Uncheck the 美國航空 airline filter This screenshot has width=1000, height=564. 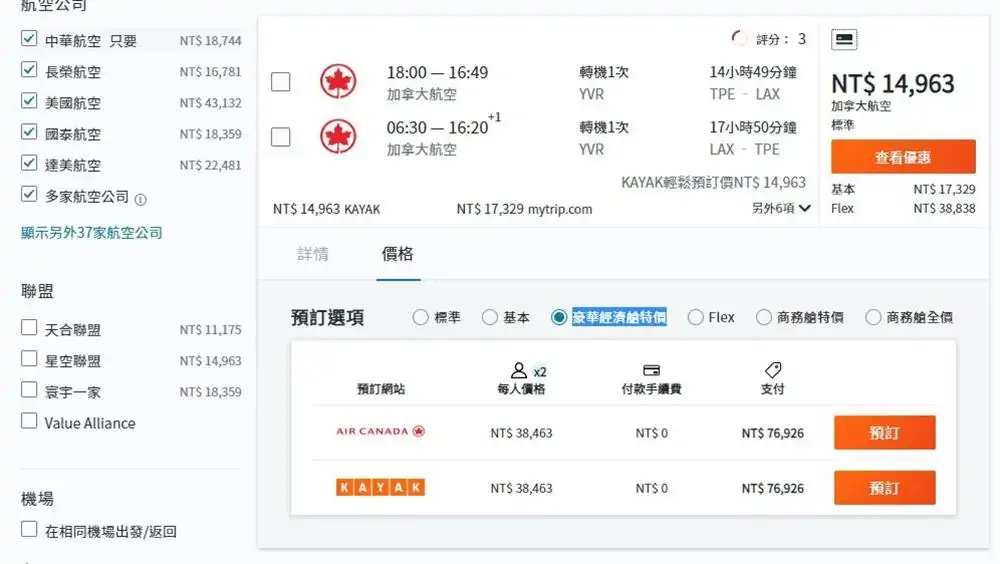coord(29,101)
